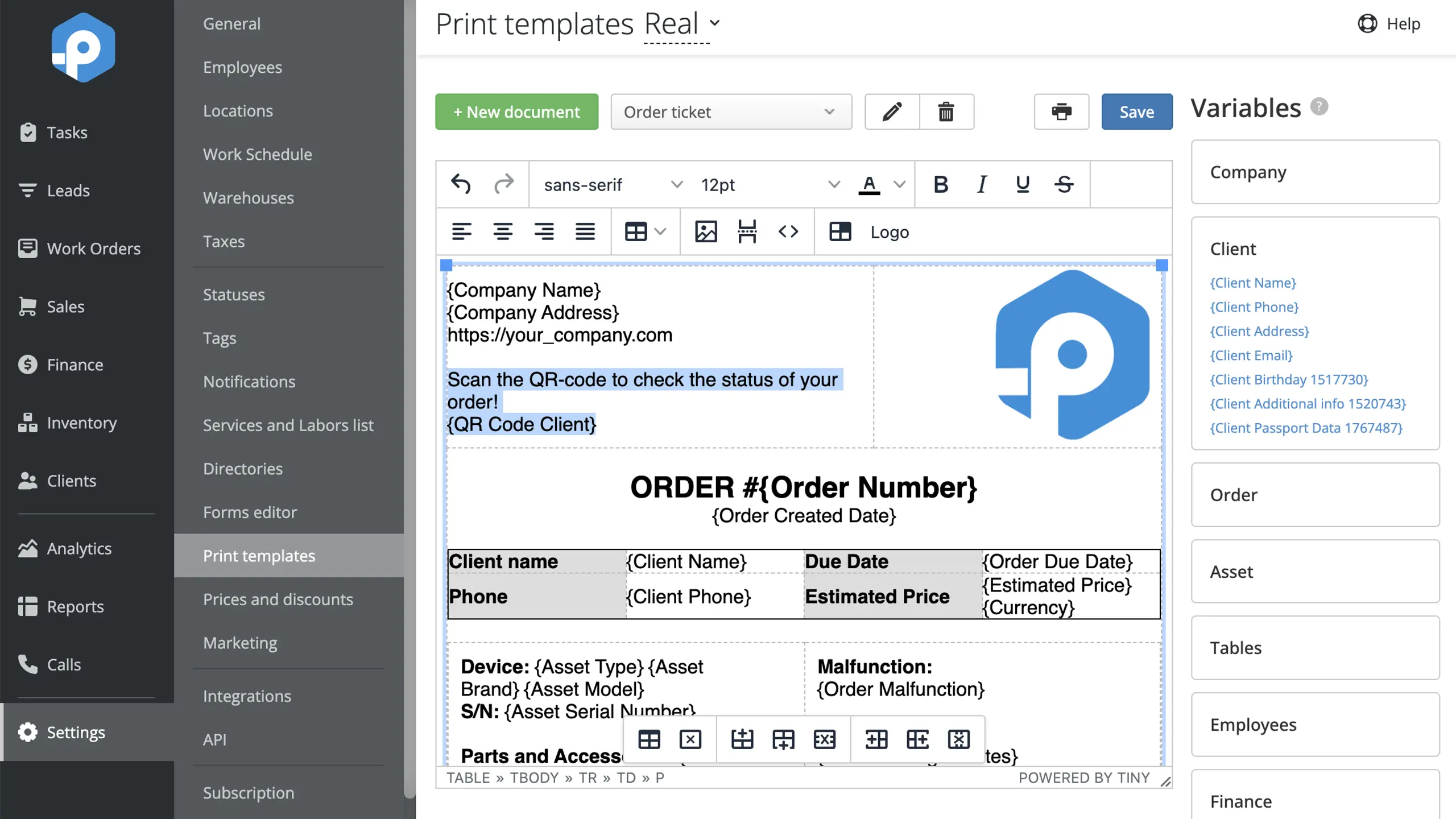Insert row after in floating toolbar
The image size is (1456, 819).
783,739
